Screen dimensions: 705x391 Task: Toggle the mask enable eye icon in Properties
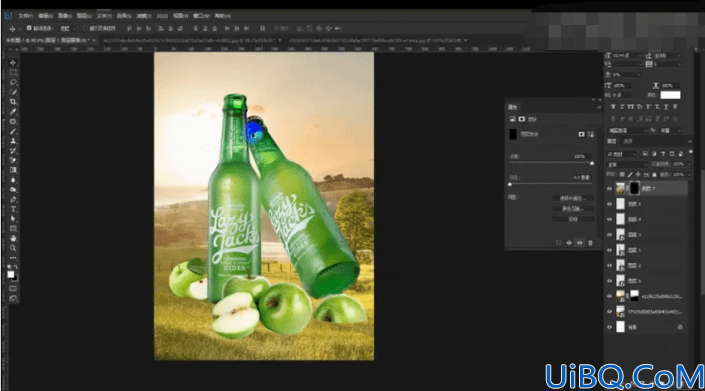click(580, 243)
